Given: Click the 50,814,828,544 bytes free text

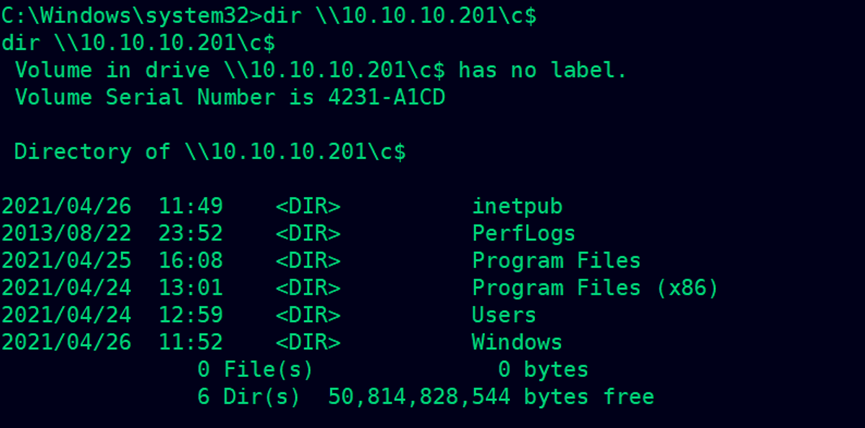Looking at the screenshot, I should click(x=491, y=397).
